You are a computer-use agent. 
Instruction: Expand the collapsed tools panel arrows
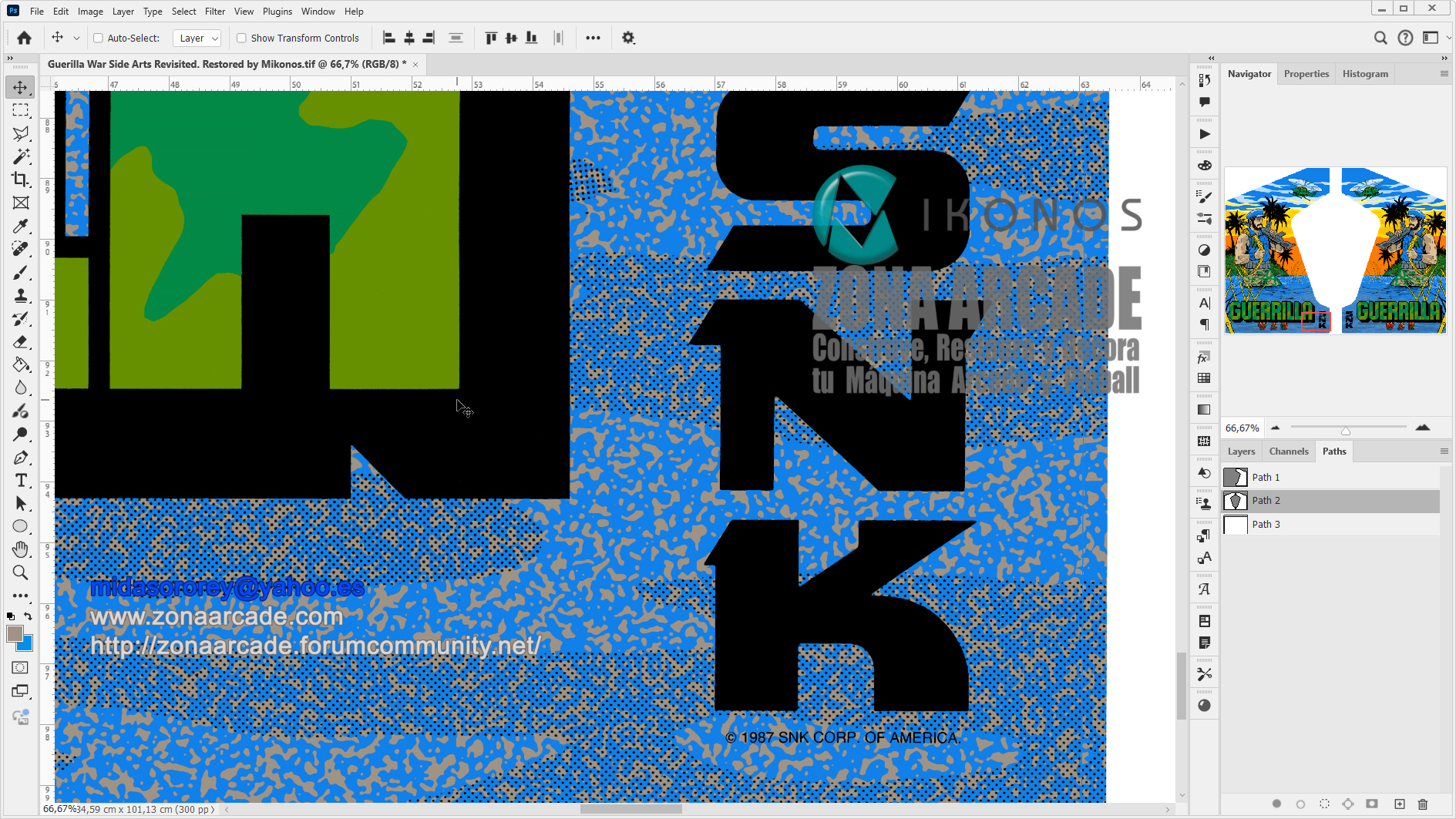10,58
